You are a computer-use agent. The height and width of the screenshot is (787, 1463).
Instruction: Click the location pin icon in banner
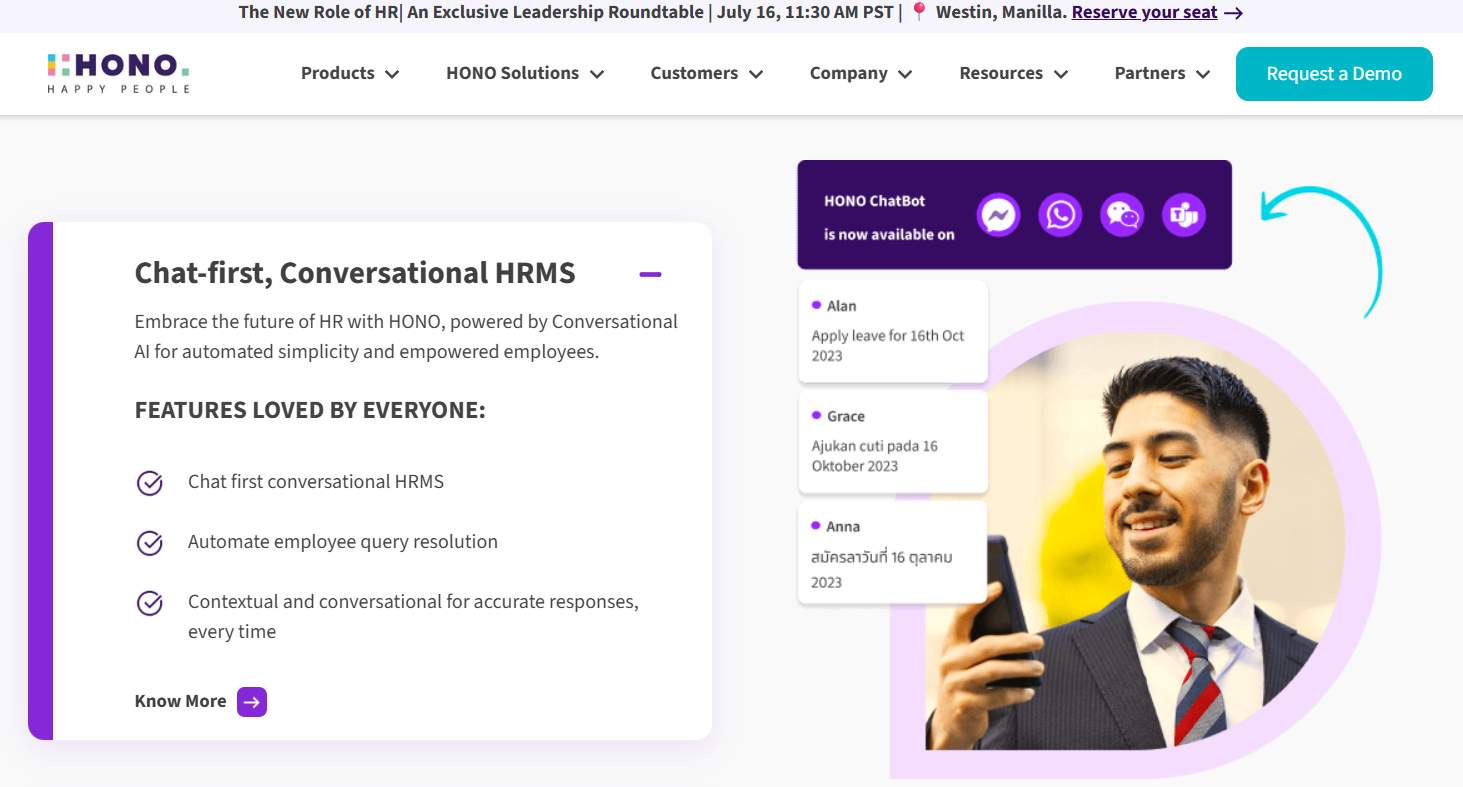(919, 12)
